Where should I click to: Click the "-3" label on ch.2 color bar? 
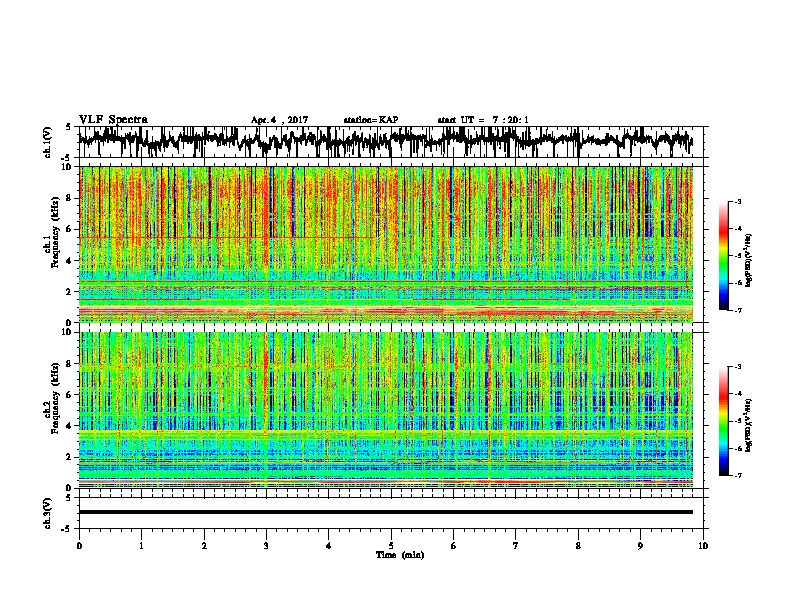pyautogui.click(x=738, y=367)
